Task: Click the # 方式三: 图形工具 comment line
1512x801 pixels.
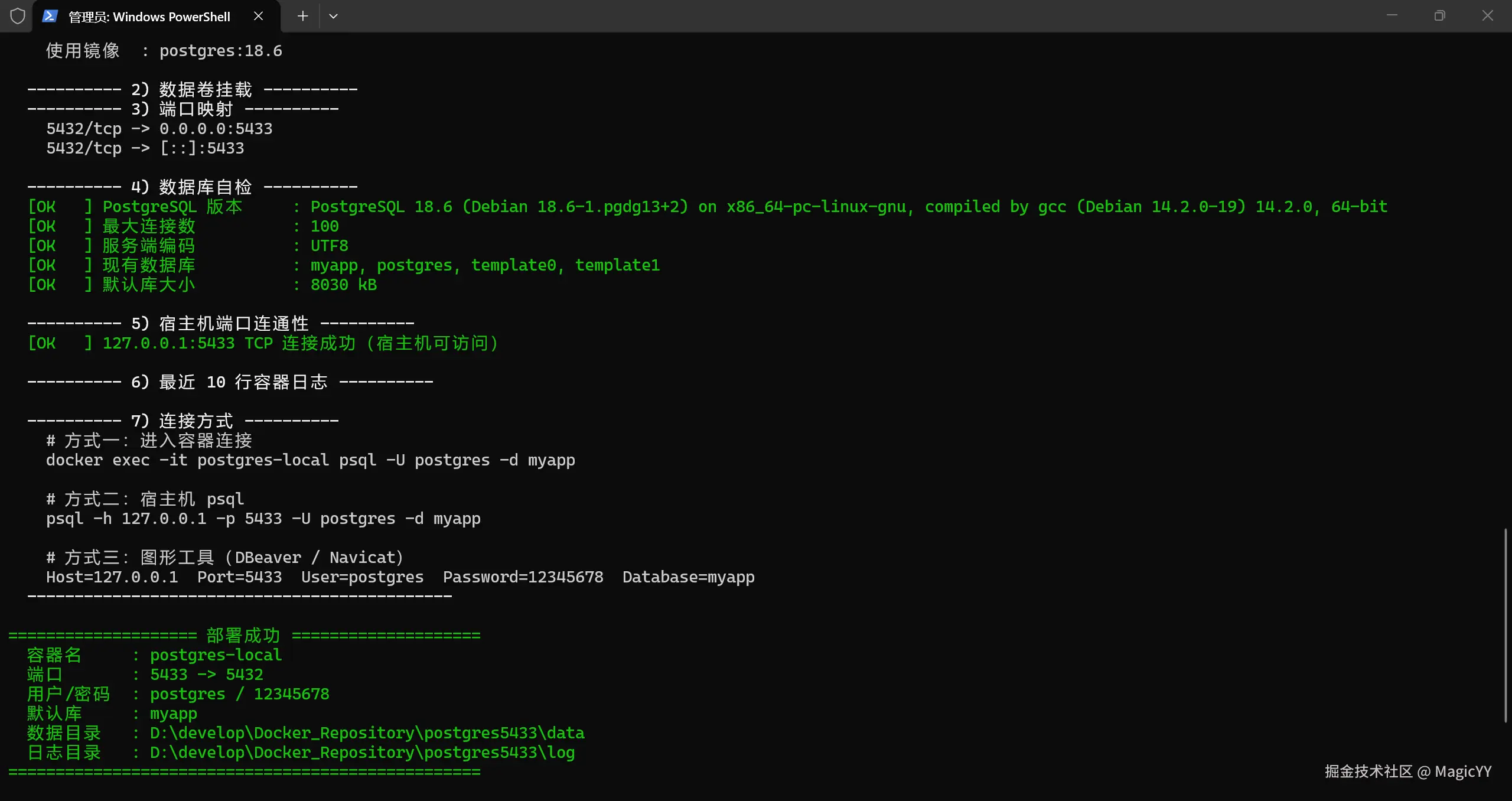Action: 225,558
